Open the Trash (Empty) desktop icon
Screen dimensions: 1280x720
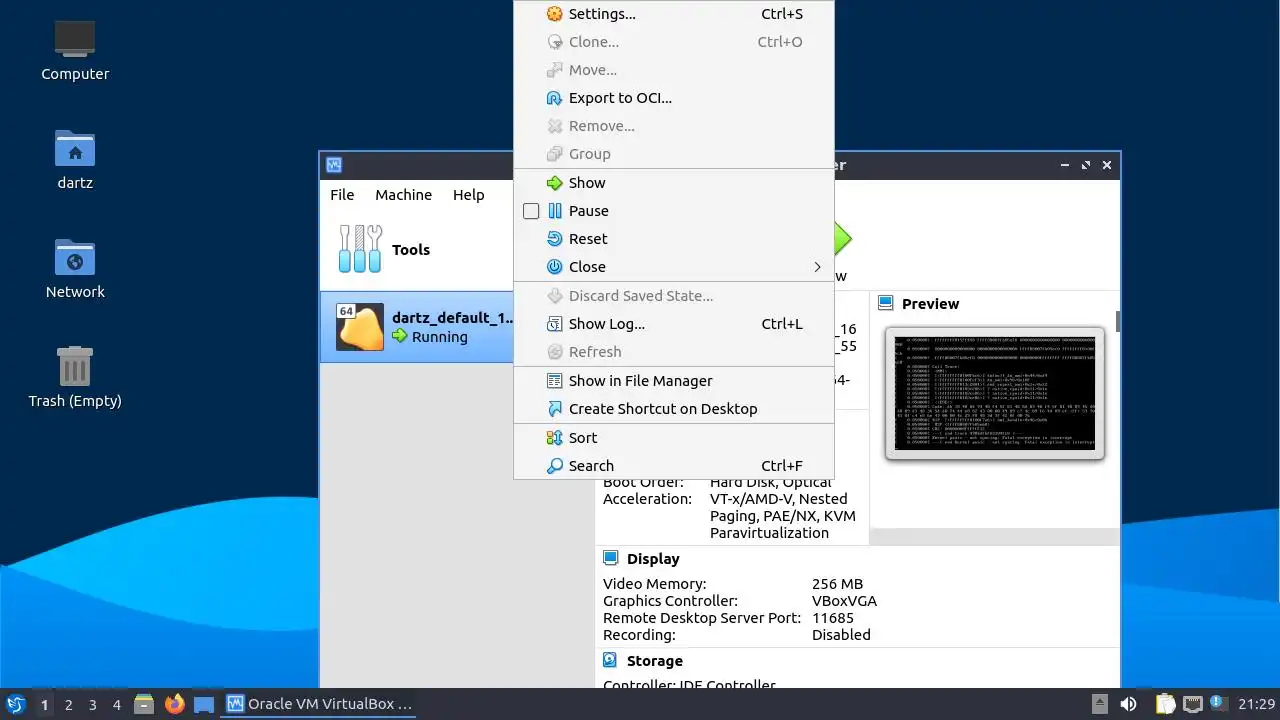pyautogui.click(x=75, y=377)
